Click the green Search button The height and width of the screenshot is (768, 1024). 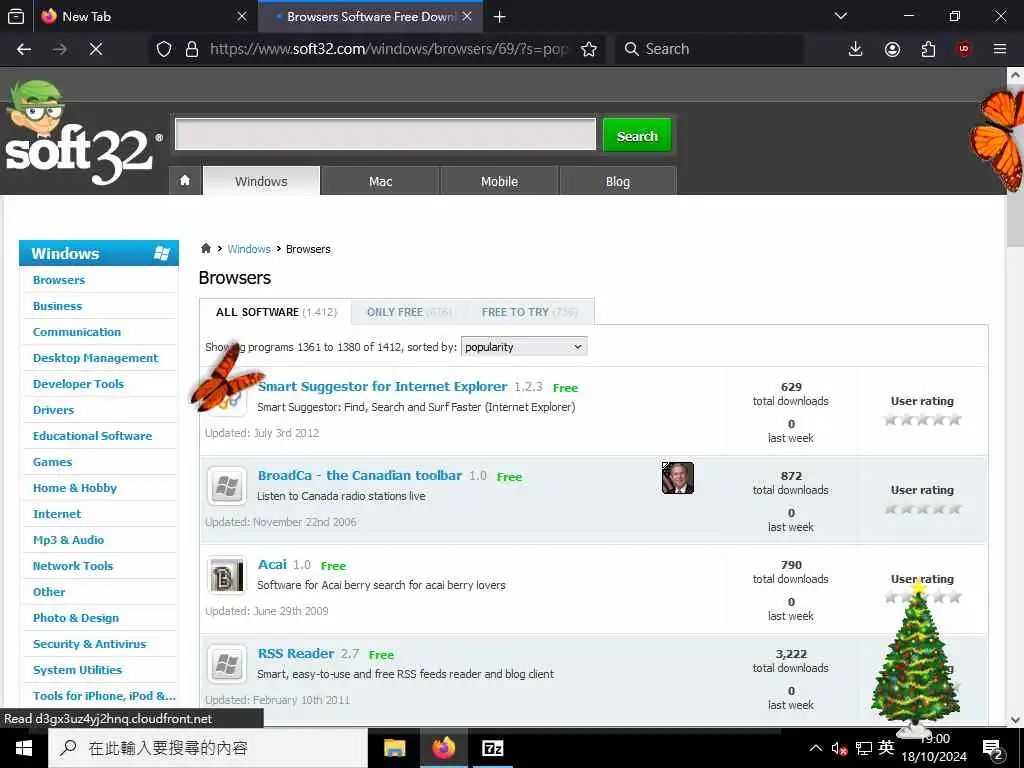[637, 135]
